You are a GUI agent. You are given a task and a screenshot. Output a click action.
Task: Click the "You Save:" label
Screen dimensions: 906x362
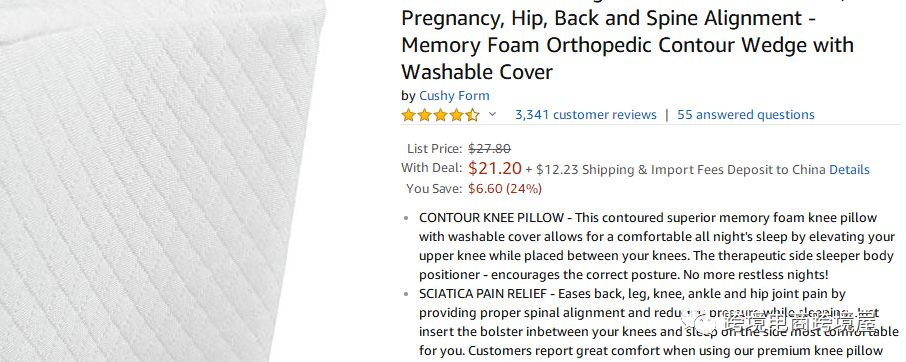click(x=434, y=189)
